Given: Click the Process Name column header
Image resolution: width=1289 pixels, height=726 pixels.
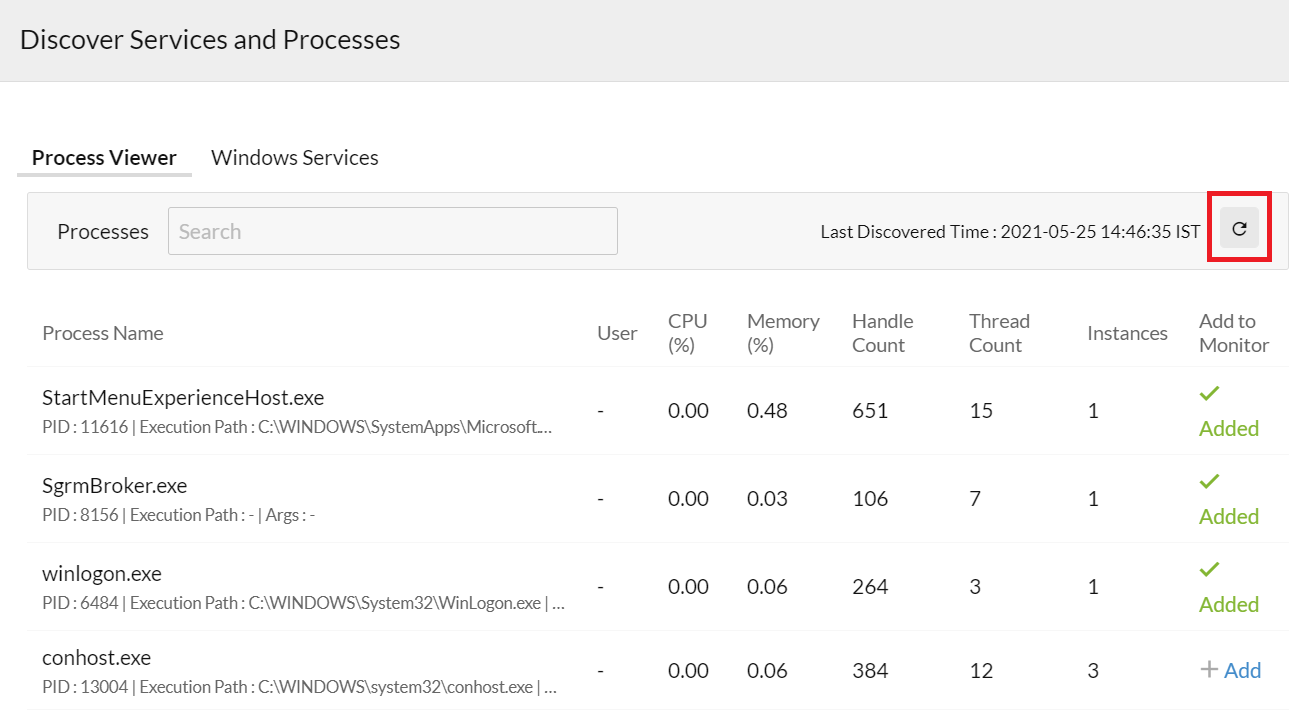Looking at the screenshot, I should coord(102,334).
